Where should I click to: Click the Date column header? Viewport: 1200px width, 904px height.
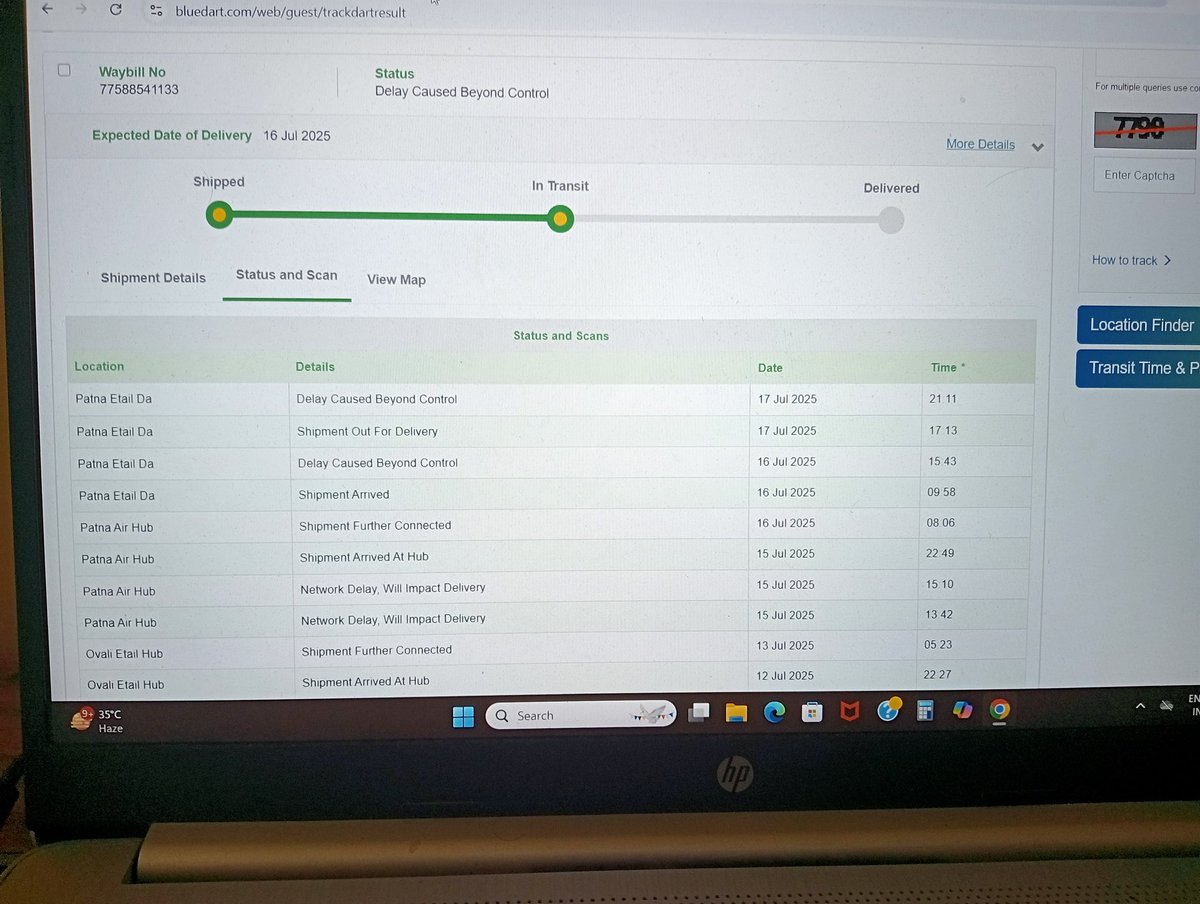[770, 368]
